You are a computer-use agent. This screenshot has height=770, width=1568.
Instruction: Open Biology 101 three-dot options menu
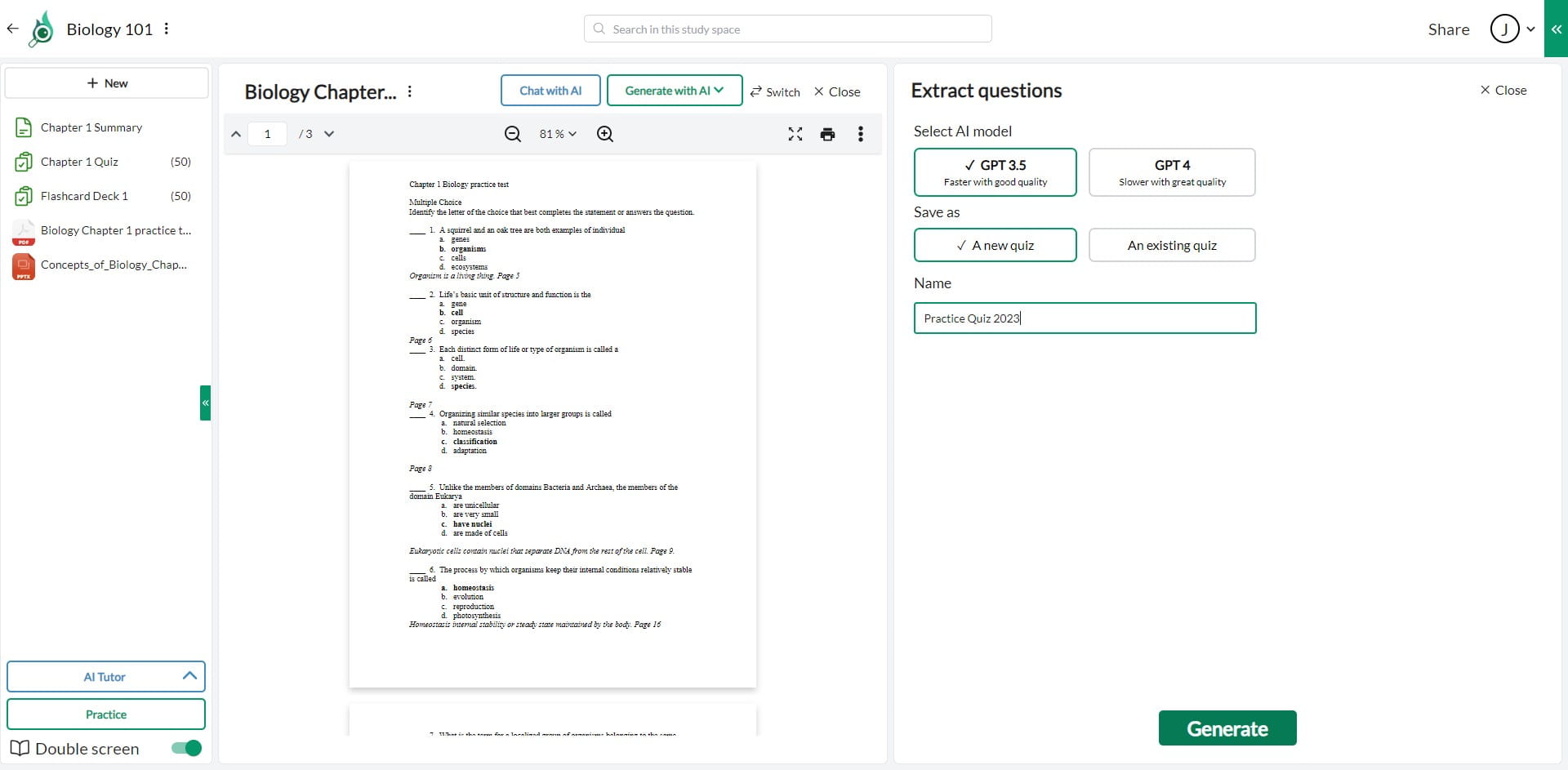click(167, 29)
